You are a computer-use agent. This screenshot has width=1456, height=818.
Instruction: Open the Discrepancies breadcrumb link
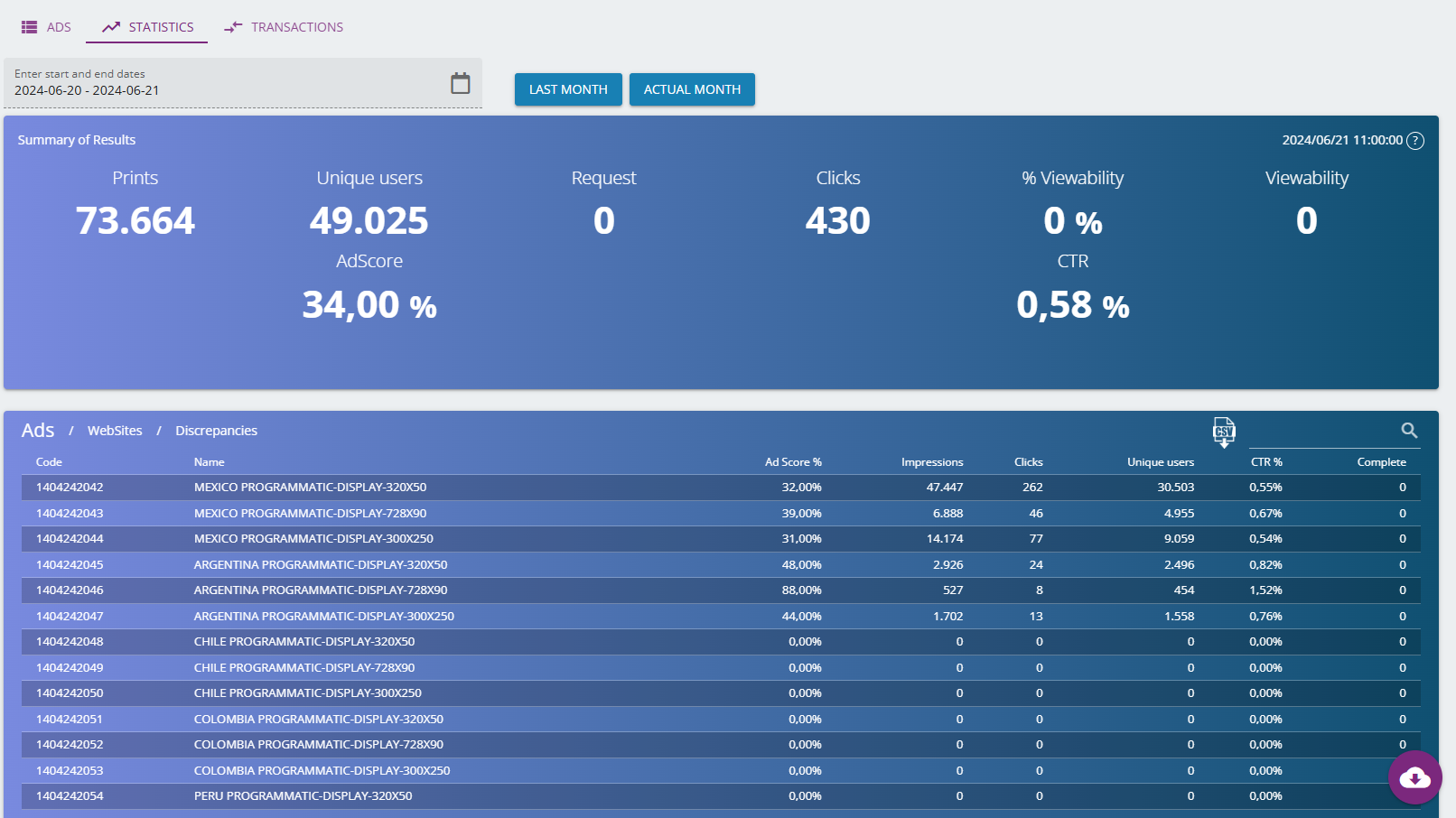tap(216, 431)
